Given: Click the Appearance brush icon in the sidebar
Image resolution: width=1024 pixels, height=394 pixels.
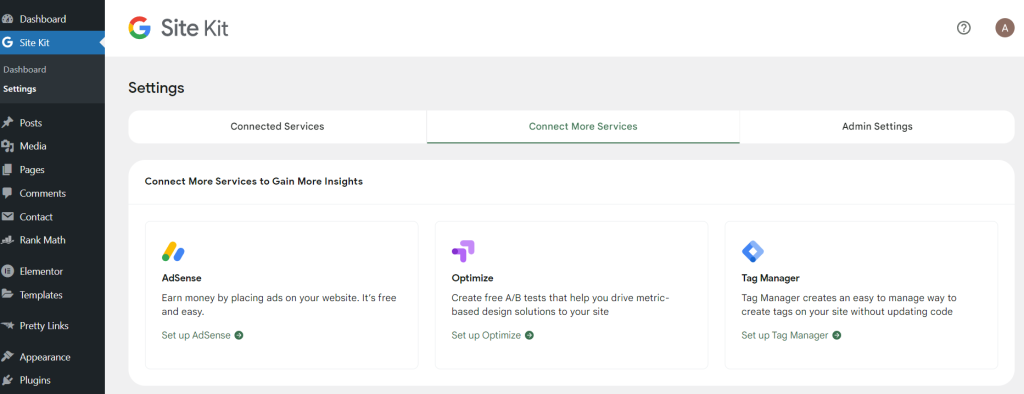Looking at the screenshot, I should (8, 357).
